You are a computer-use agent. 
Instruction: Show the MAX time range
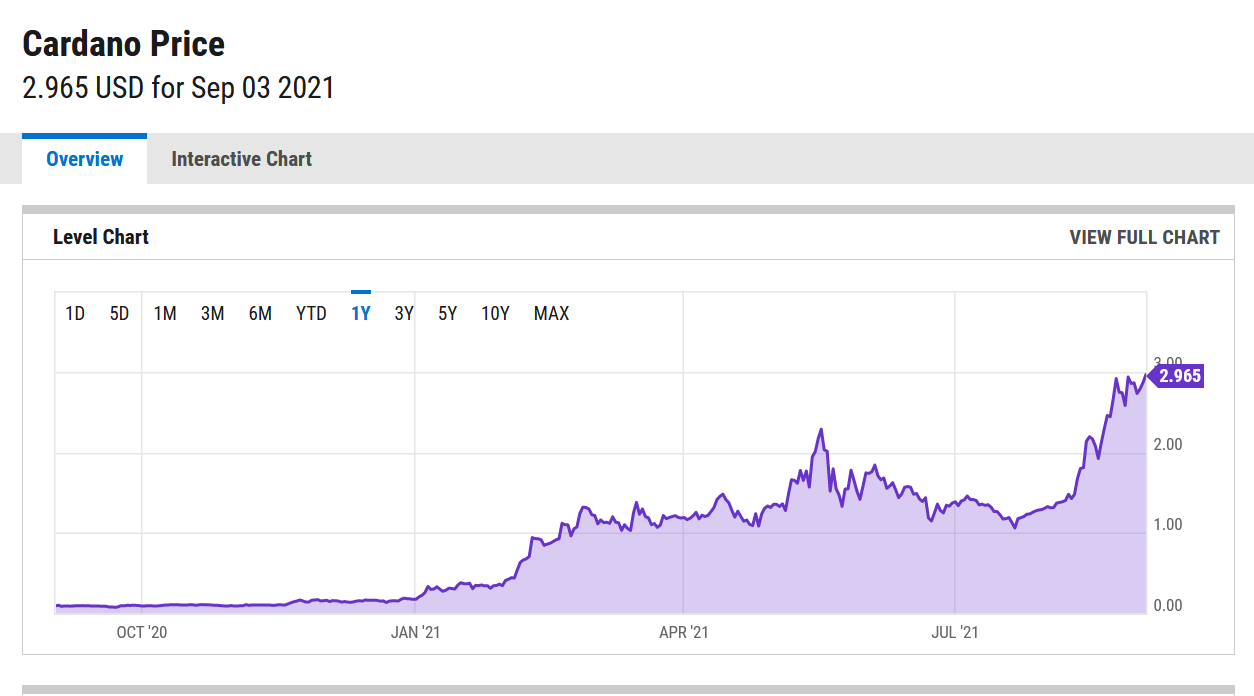(x=551, y=313)
